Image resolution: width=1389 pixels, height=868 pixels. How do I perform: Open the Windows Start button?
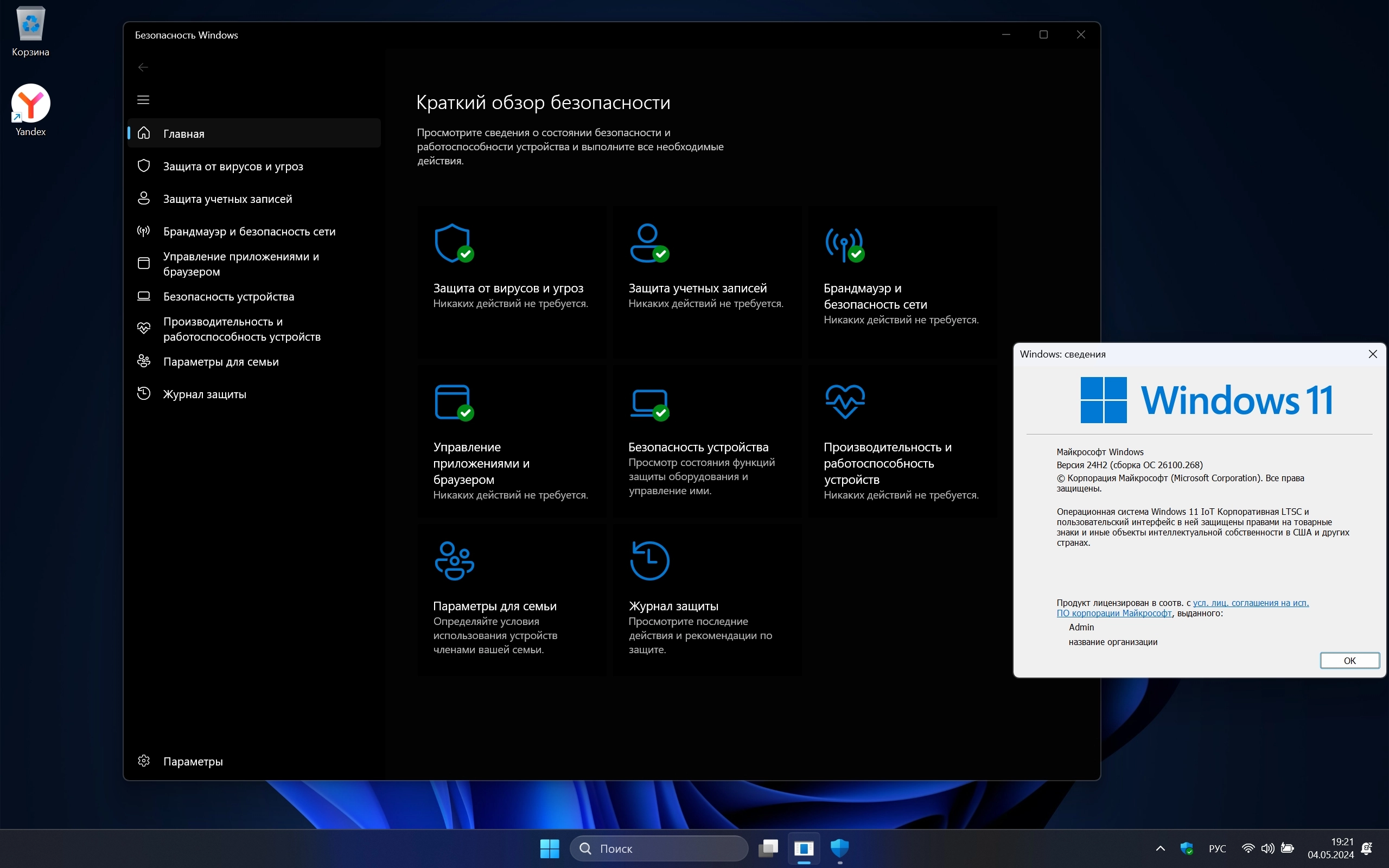click(549, 848)
